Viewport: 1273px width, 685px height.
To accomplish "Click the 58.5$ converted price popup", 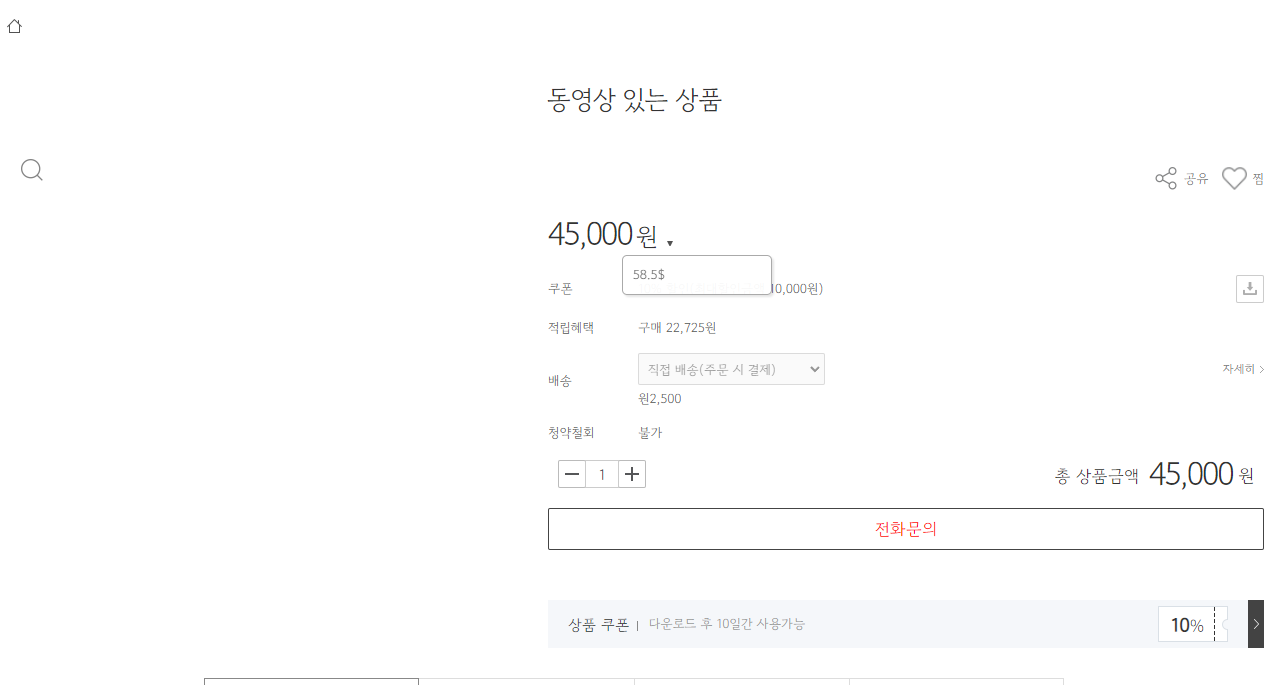I will point(696,275).
